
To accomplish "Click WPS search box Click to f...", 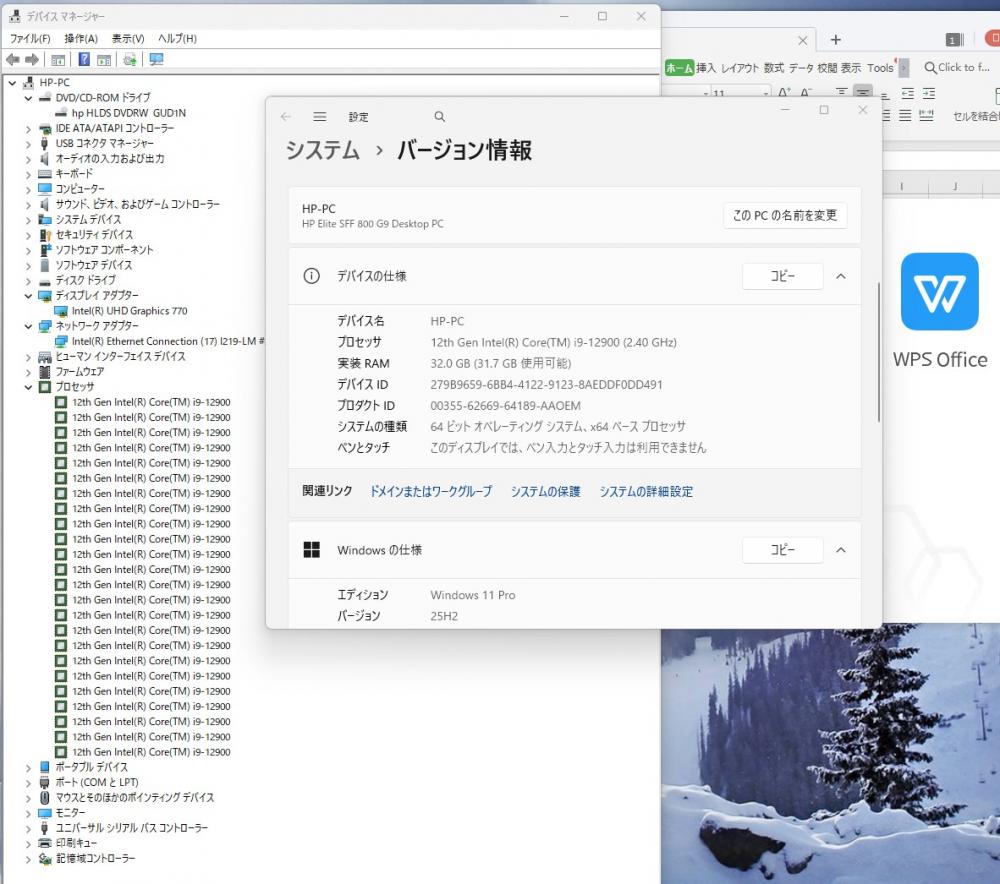I will [x=957, y=67].
